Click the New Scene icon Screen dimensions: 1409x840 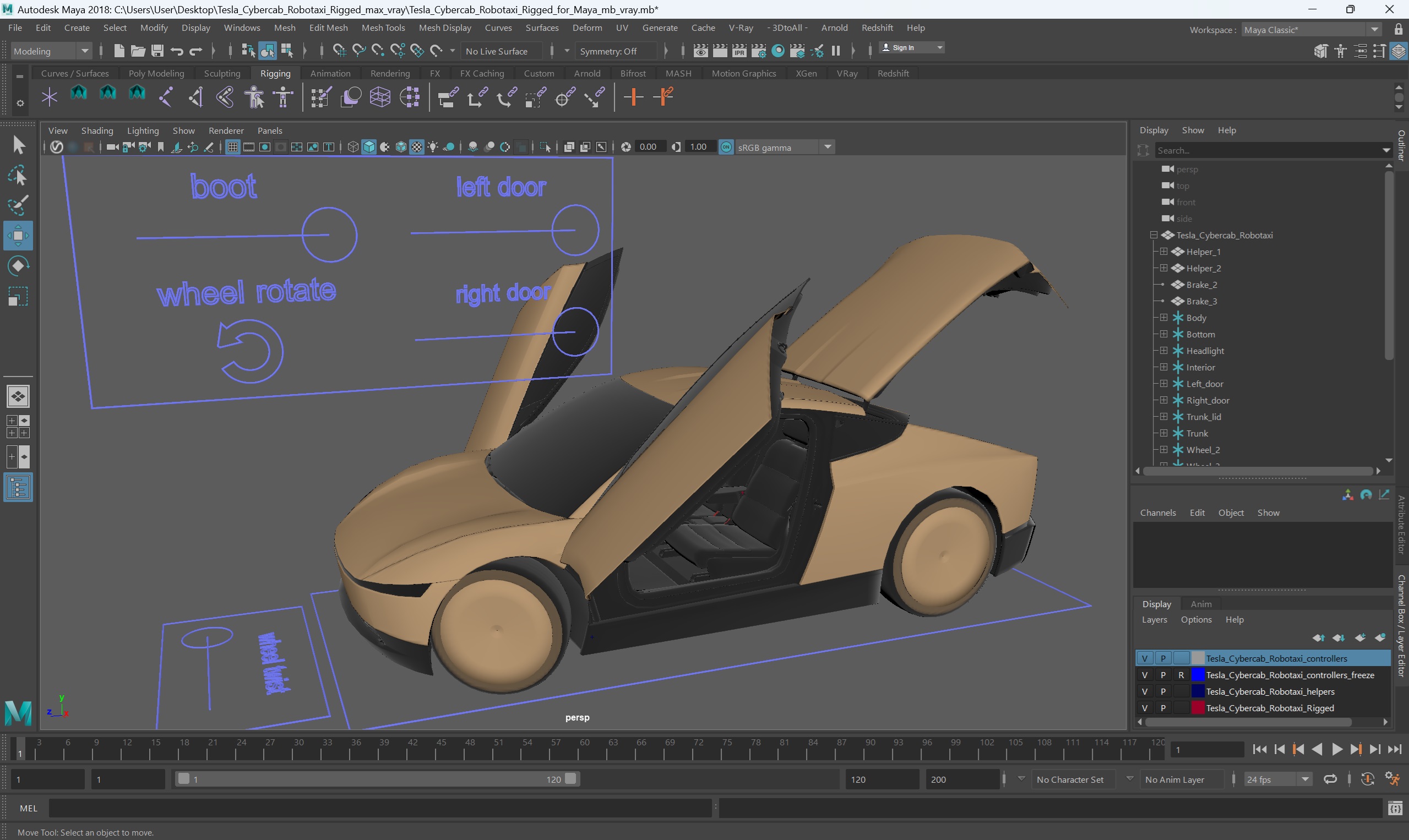point(119,51)
